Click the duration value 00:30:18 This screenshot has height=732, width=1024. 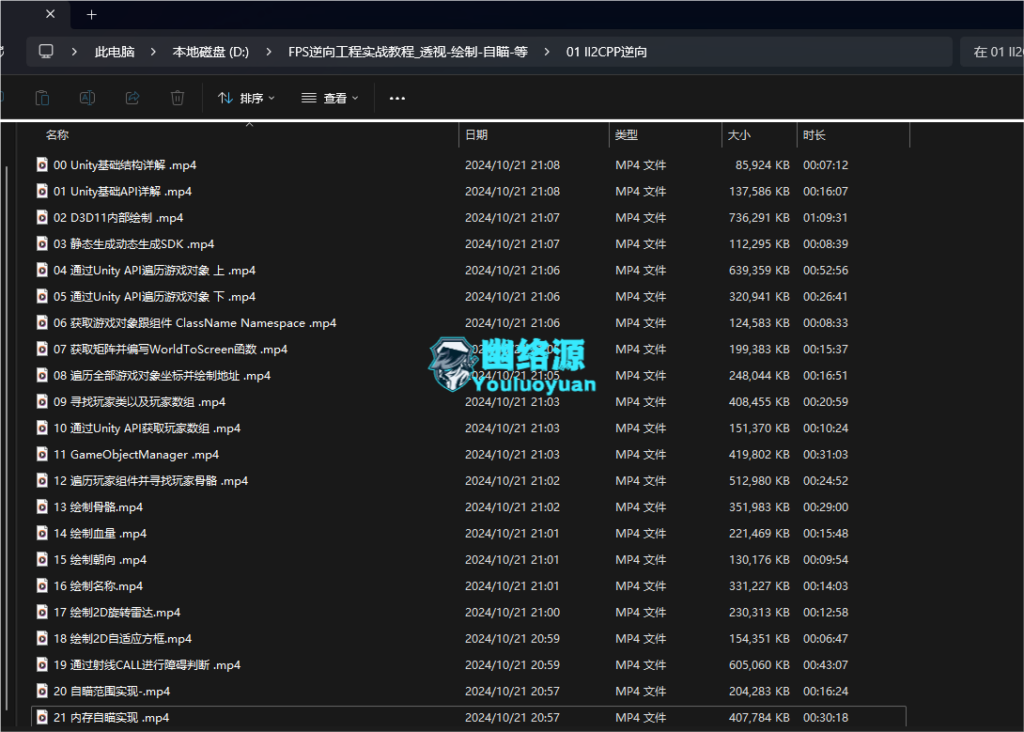[825, 717]
